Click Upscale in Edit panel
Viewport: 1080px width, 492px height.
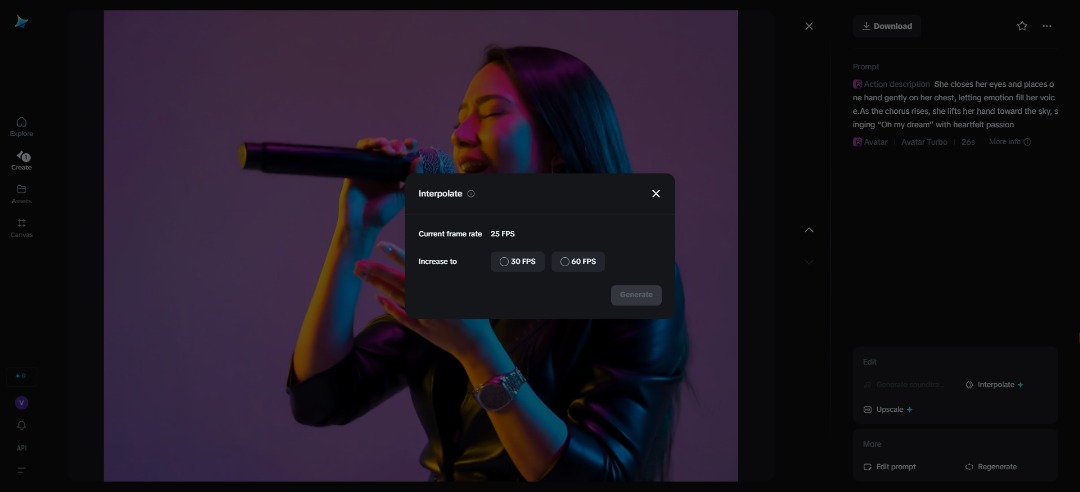point(888,409)
